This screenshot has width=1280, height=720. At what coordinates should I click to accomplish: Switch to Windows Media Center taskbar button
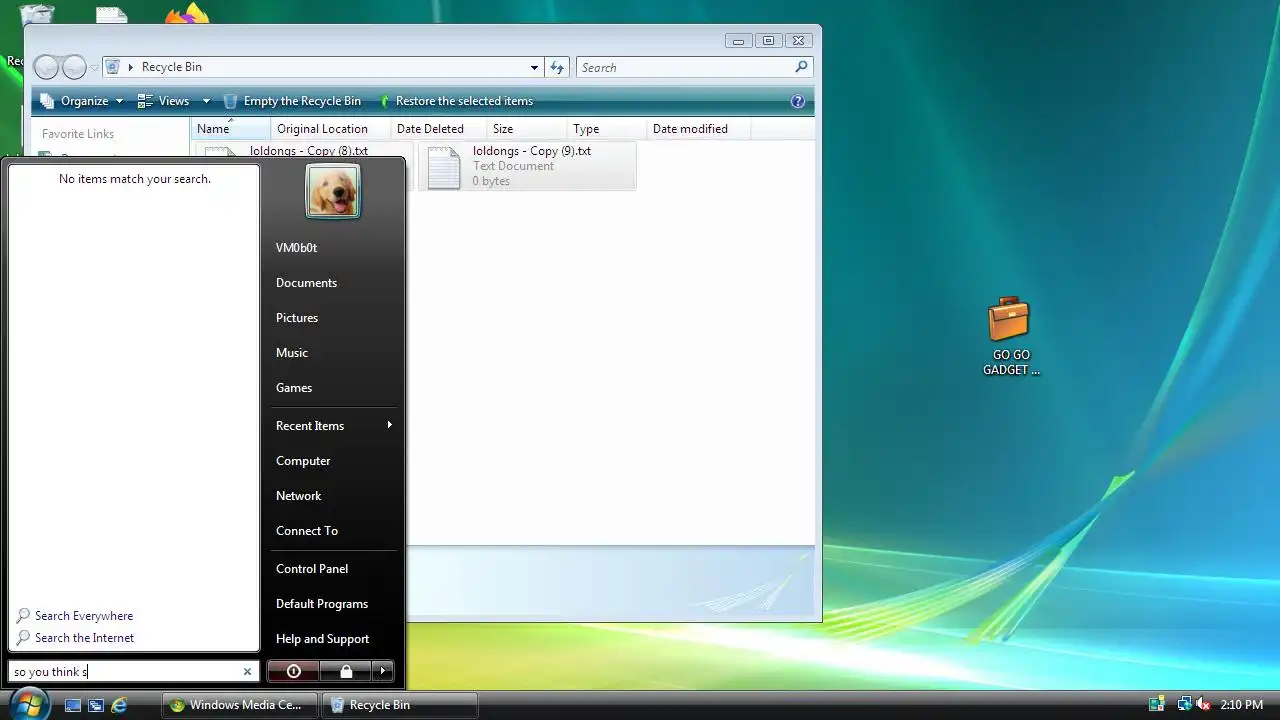[x=239, y=705]
